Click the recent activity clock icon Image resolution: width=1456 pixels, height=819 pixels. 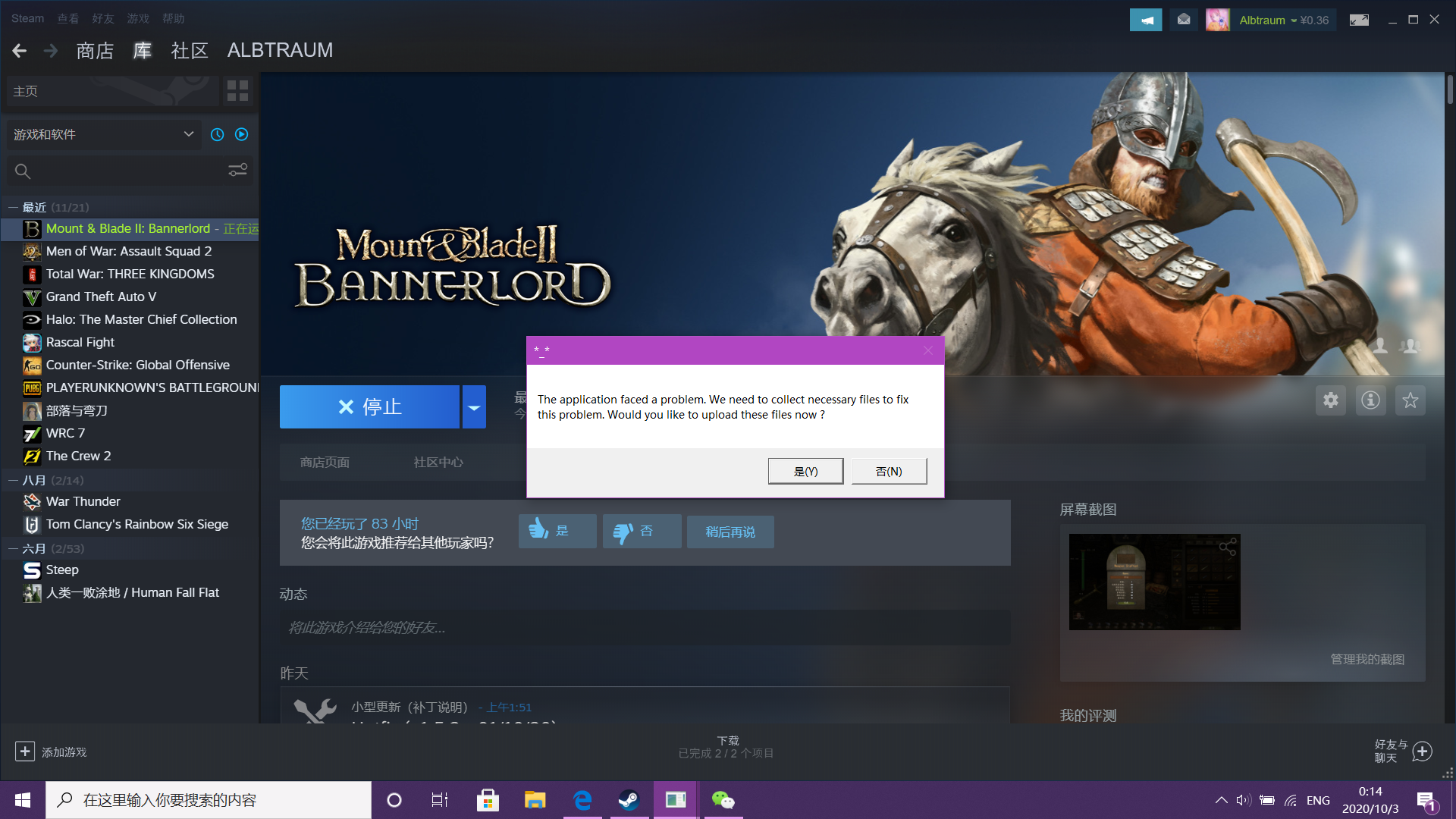218,134
